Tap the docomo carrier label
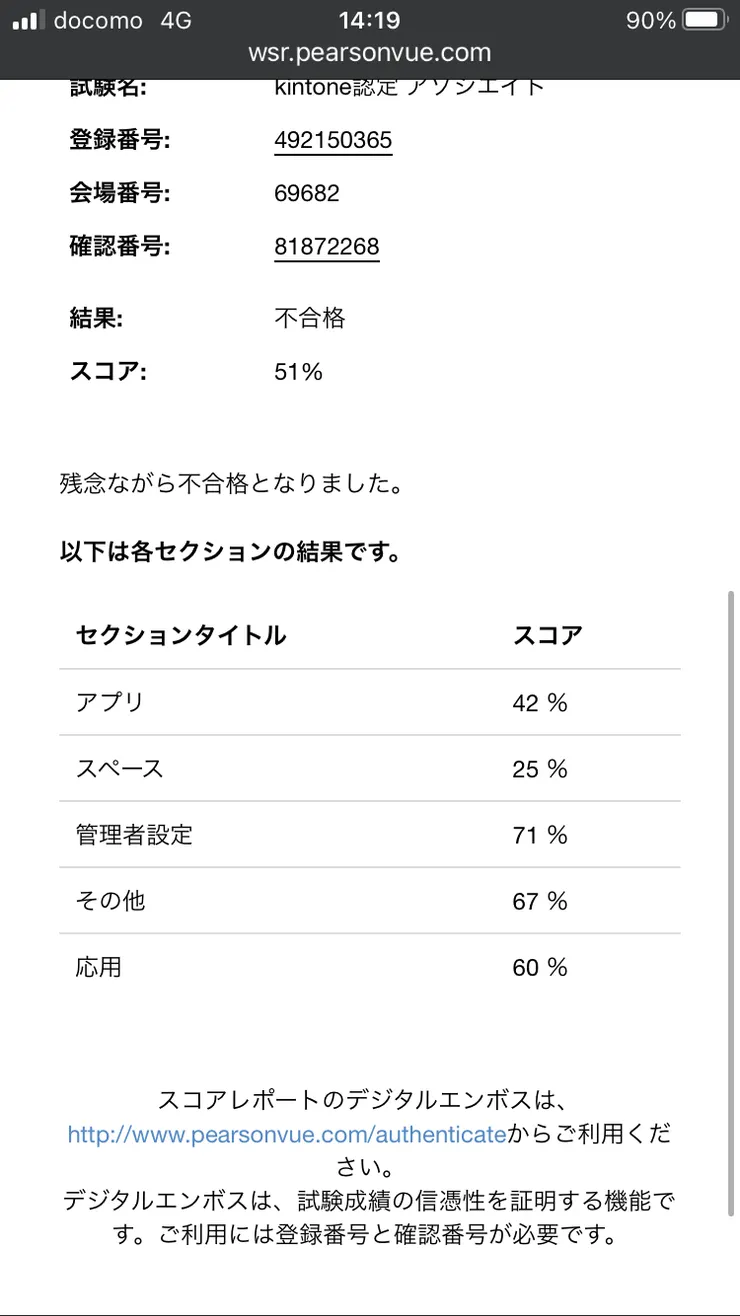The width and height of the screenshot is (740, 1316). click(x=98, y=20)
